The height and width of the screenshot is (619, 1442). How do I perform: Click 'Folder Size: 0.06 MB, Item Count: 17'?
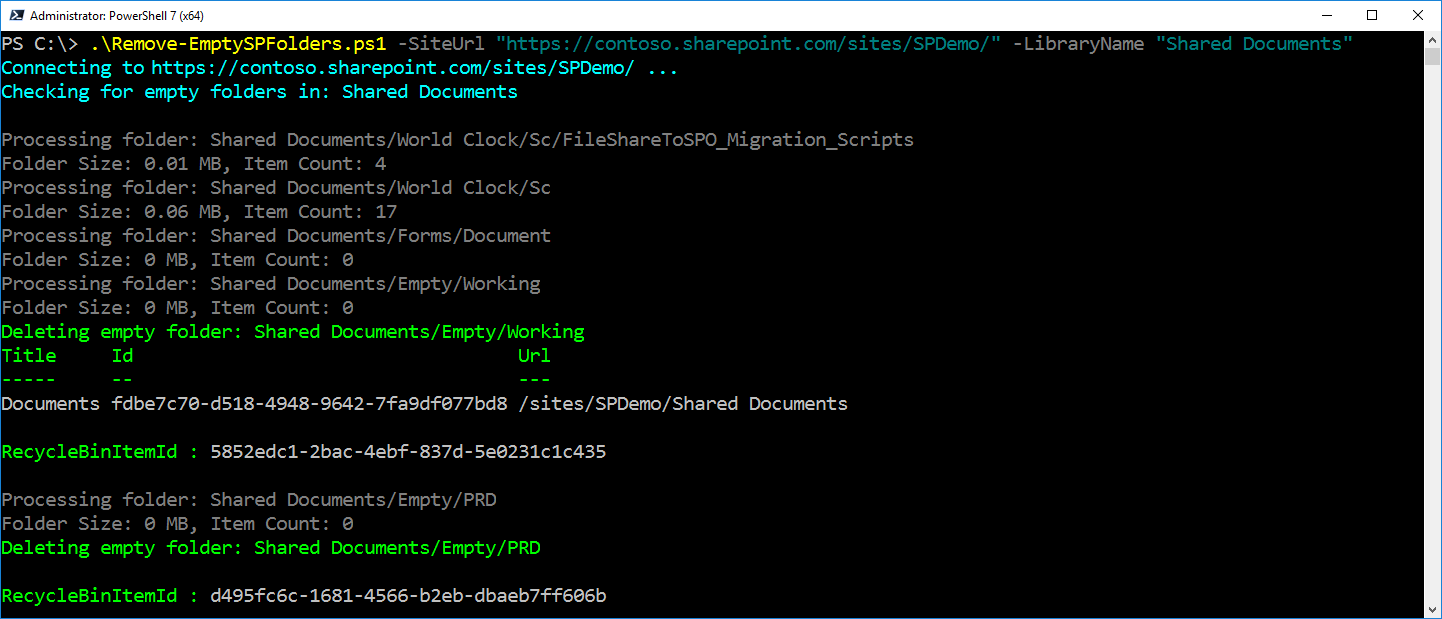click(199, 212)
